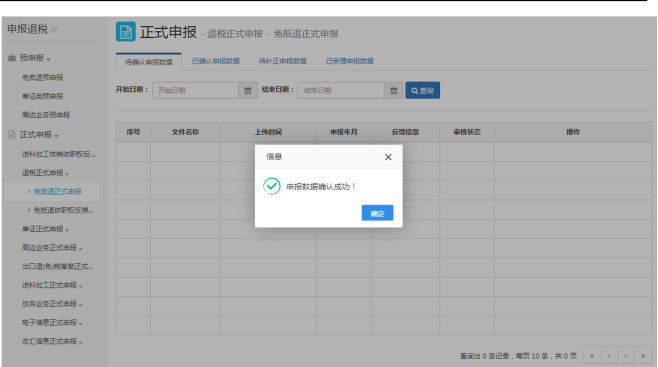658x367 pixels.
Task: Expand the 电子信息正式申报 submenu
Action: pos(52,323)
